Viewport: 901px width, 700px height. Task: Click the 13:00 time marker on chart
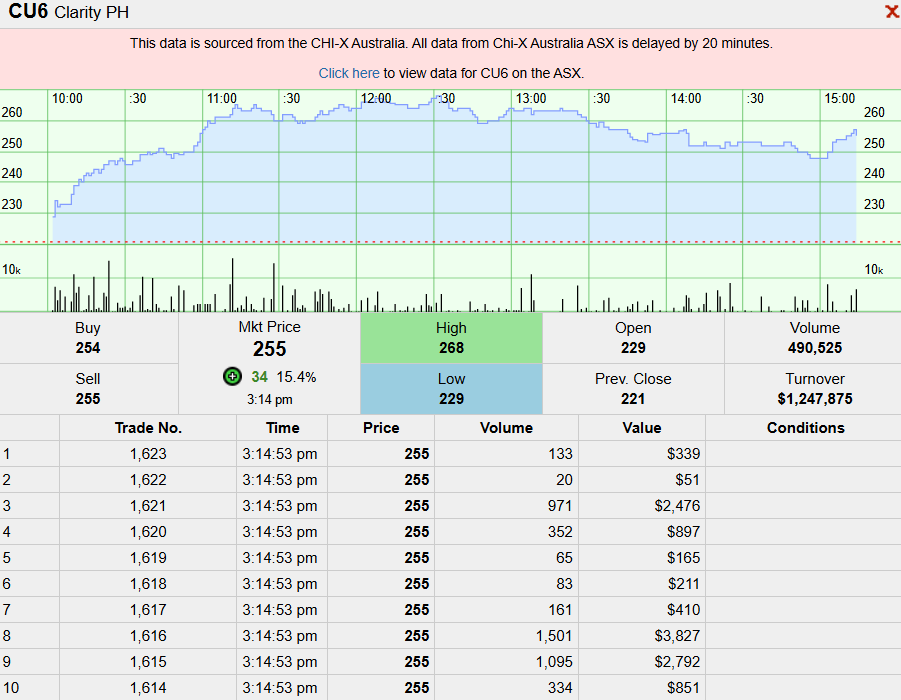[x=531, y=98]
